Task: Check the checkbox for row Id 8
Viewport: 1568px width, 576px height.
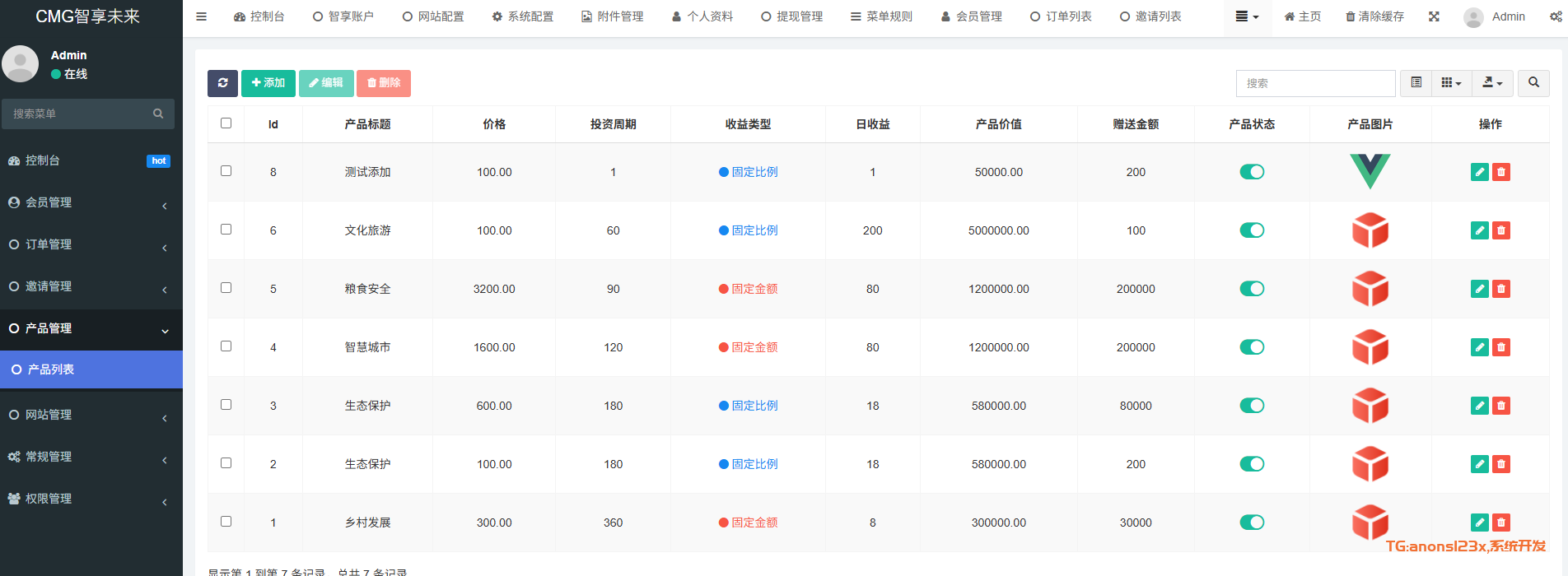Action: click(226, 171)
